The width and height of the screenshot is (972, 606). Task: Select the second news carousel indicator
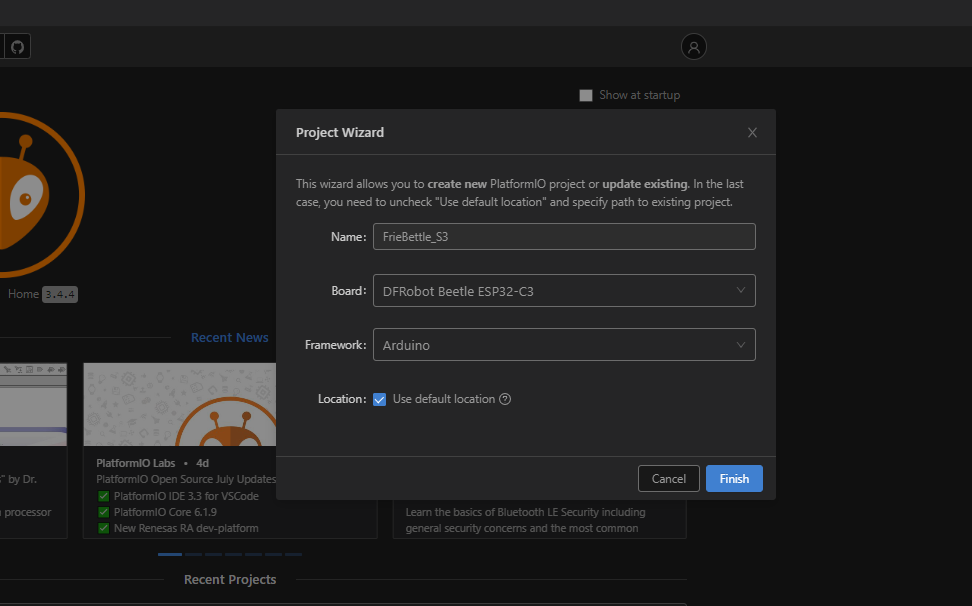[193, 555]
